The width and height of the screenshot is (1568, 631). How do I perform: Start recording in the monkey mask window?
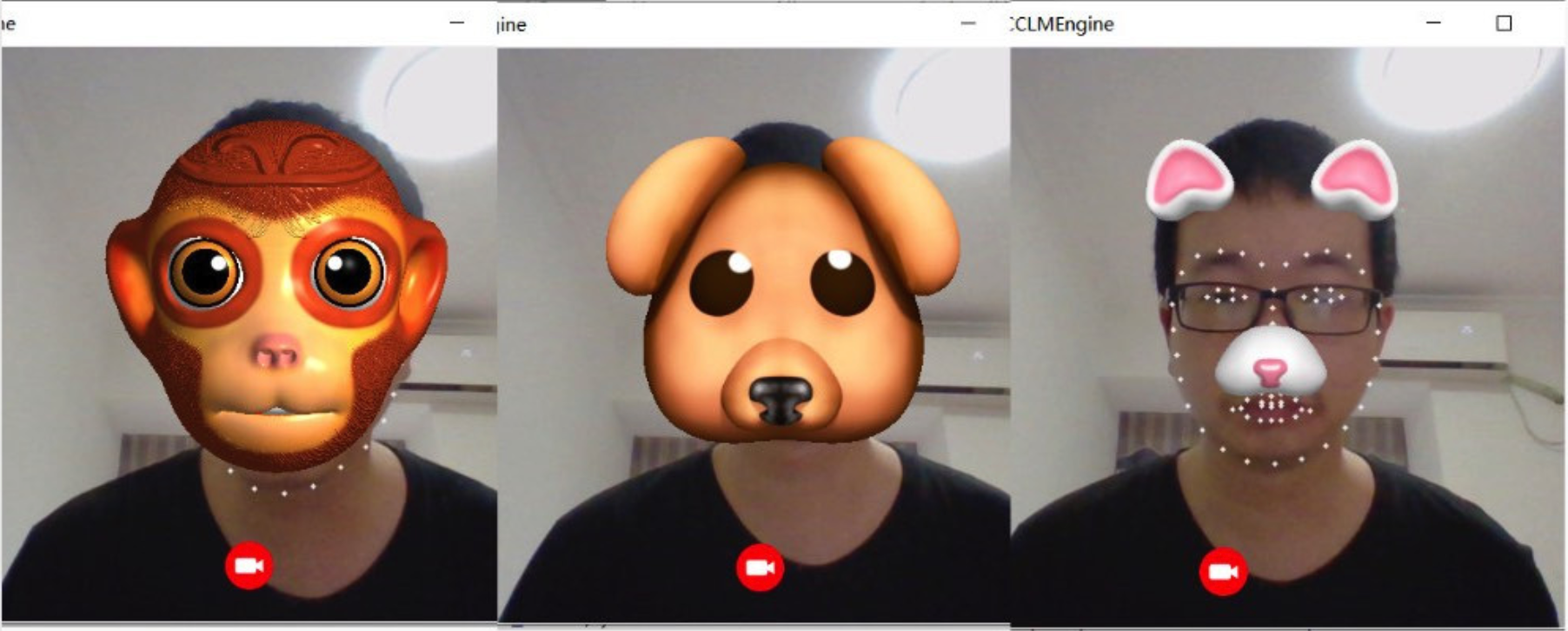(249, 566)
